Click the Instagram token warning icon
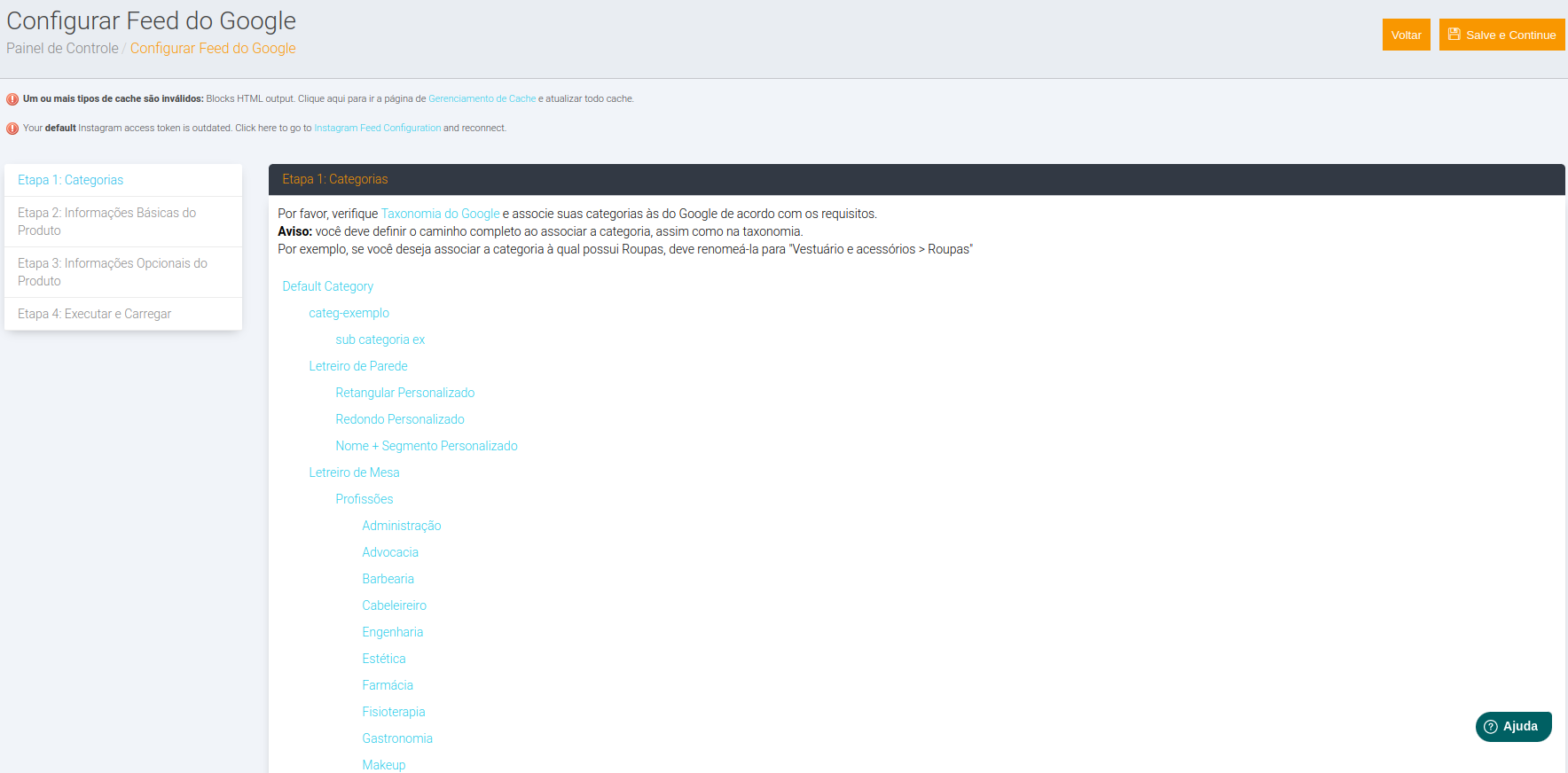 [12, 129]
